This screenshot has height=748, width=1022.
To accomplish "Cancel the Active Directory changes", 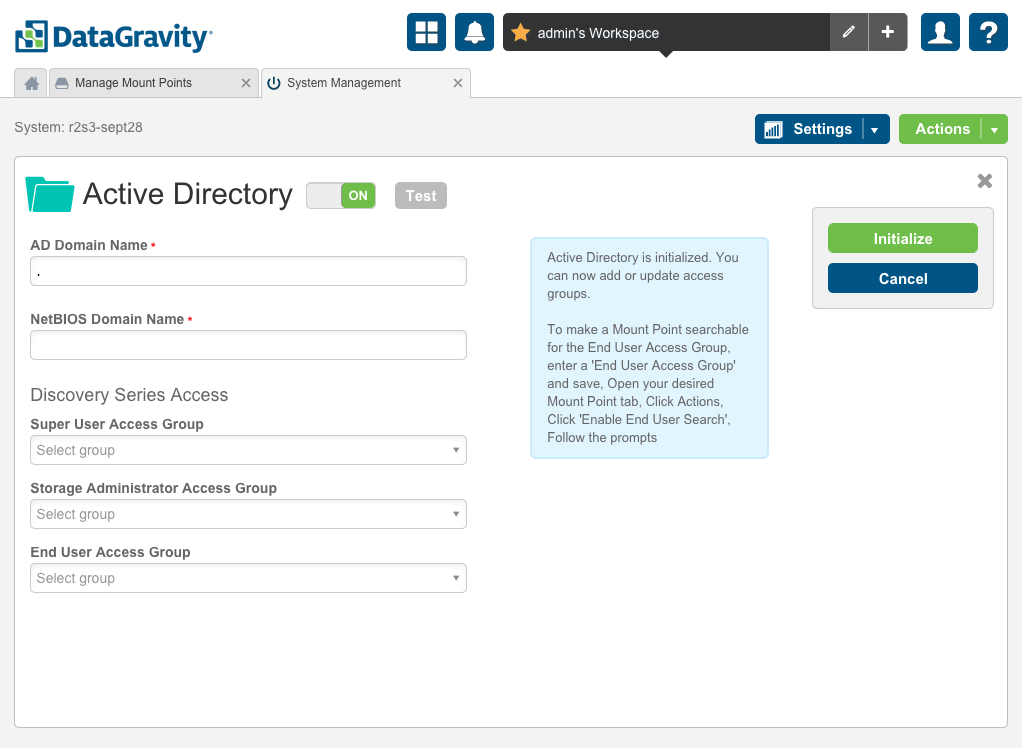I will pyautogui.click(x=902, y=278).
